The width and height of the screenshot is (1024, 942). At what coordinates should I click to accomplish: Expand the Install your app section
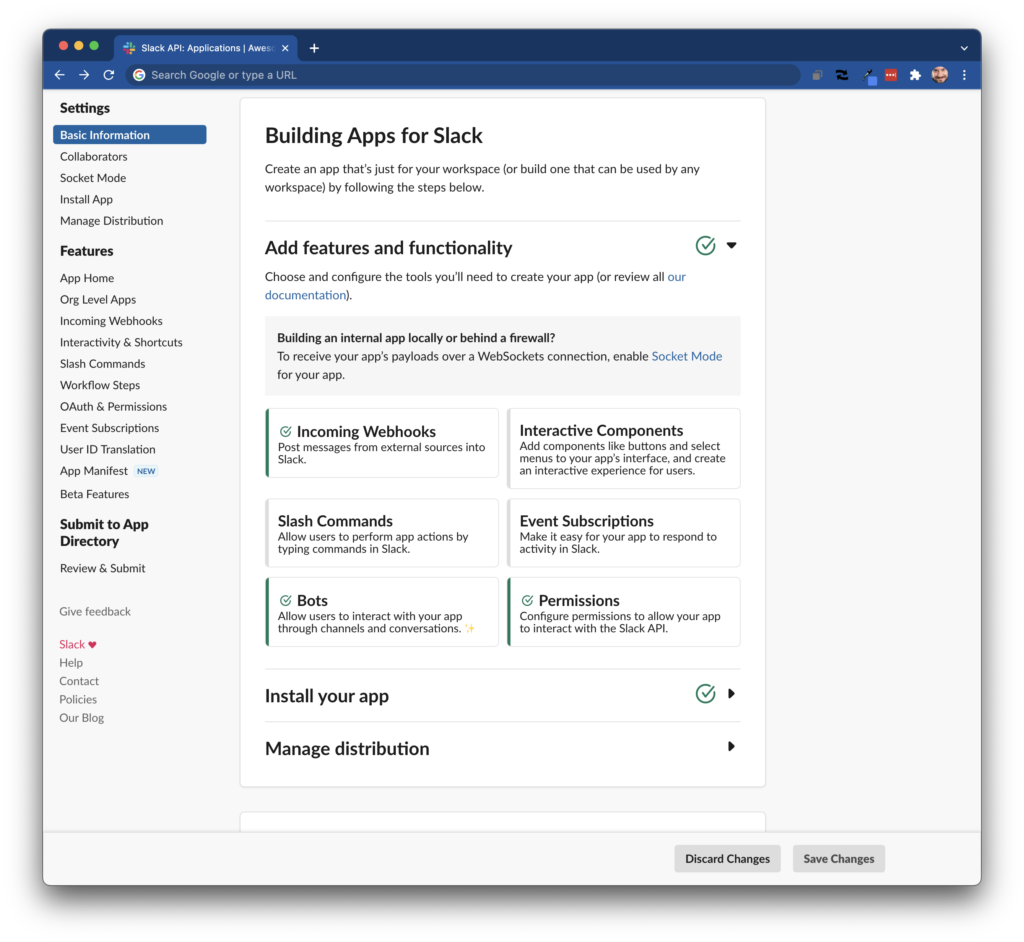(x=731, y=694)
